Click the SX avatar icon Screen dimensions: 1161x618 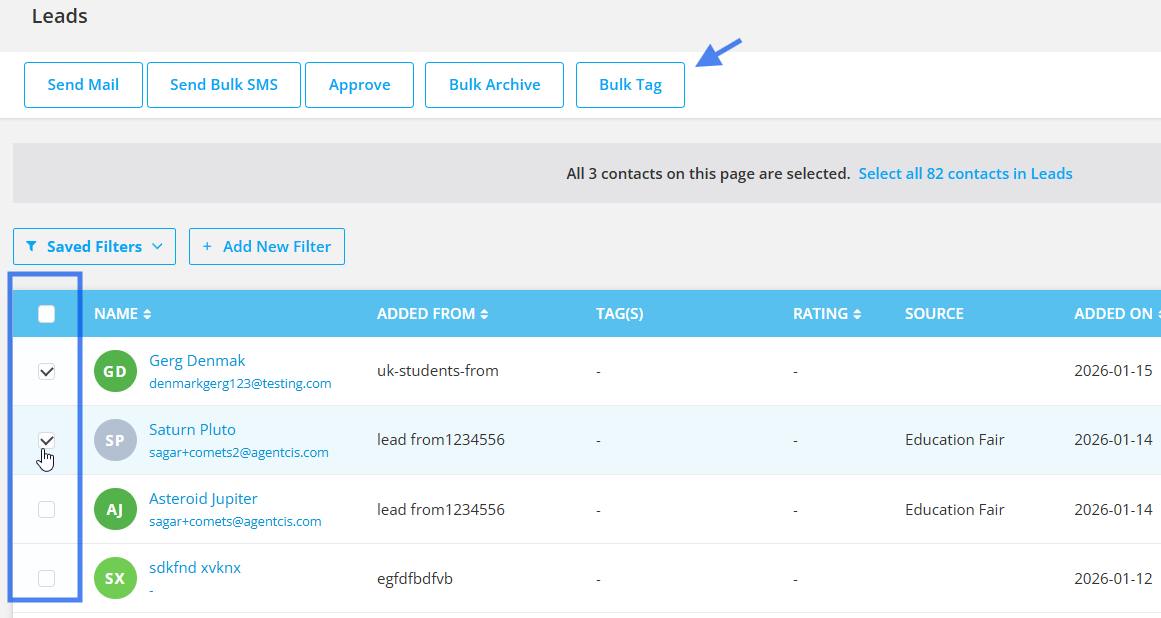116,578
